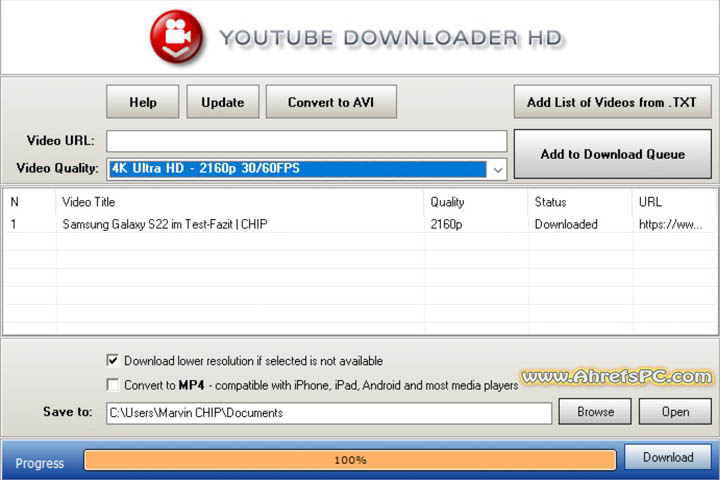Enable Convert to MP4 checkbox
Viewport: 720px width, 480px height.
[x=112, y=384]
